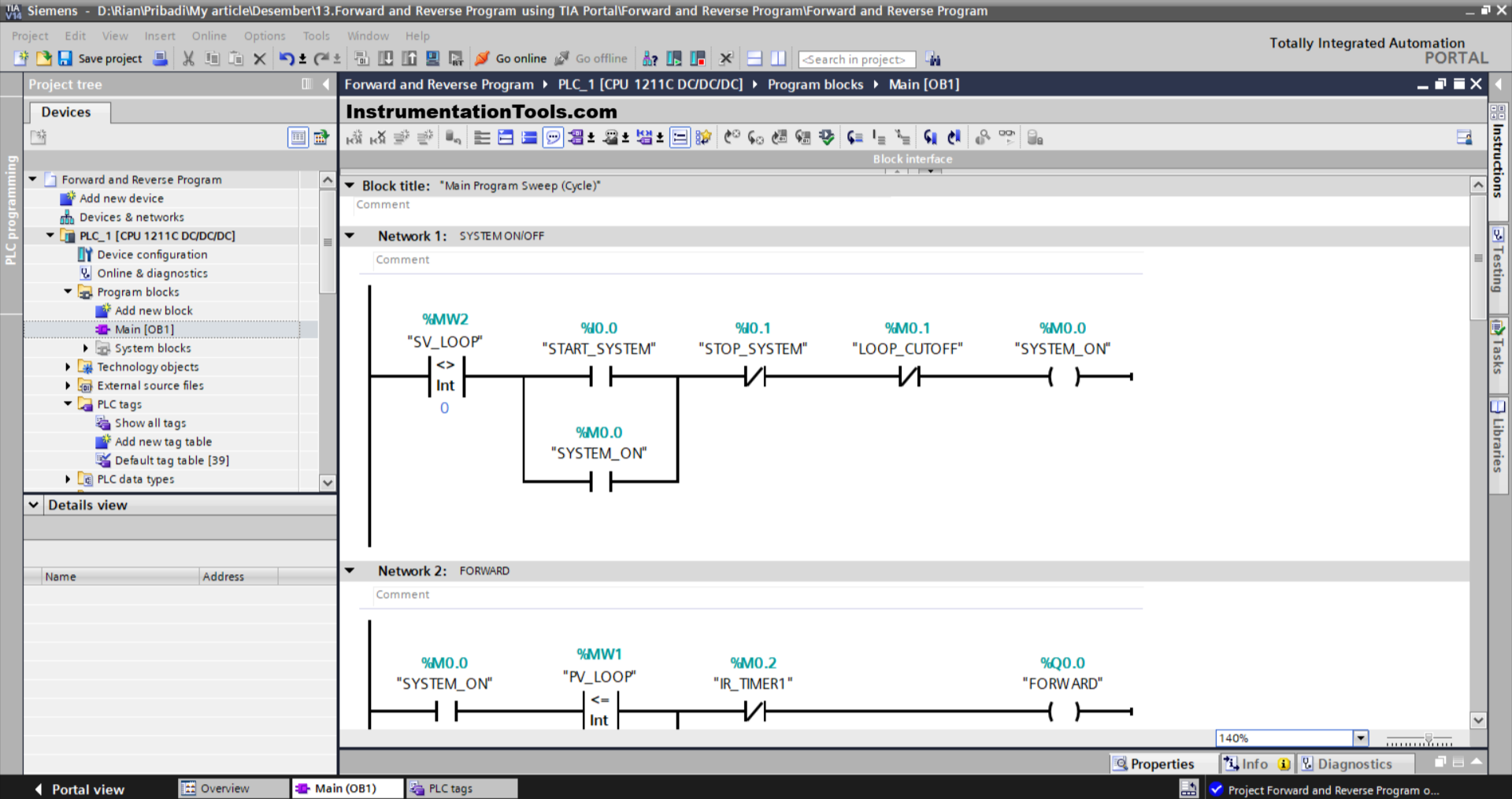Open Default tag table [39]

[x=172, y=461]
